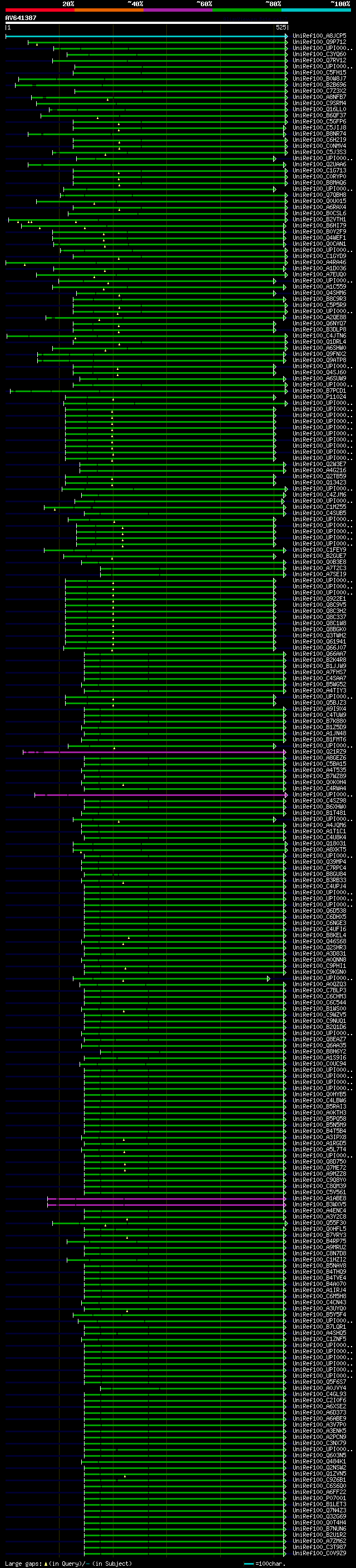The width and height of the screenshot is (356, 1568).
Task: Select hit label UniRef100_B5WG52
Action: pyautogui.click(x=319, y=684)
